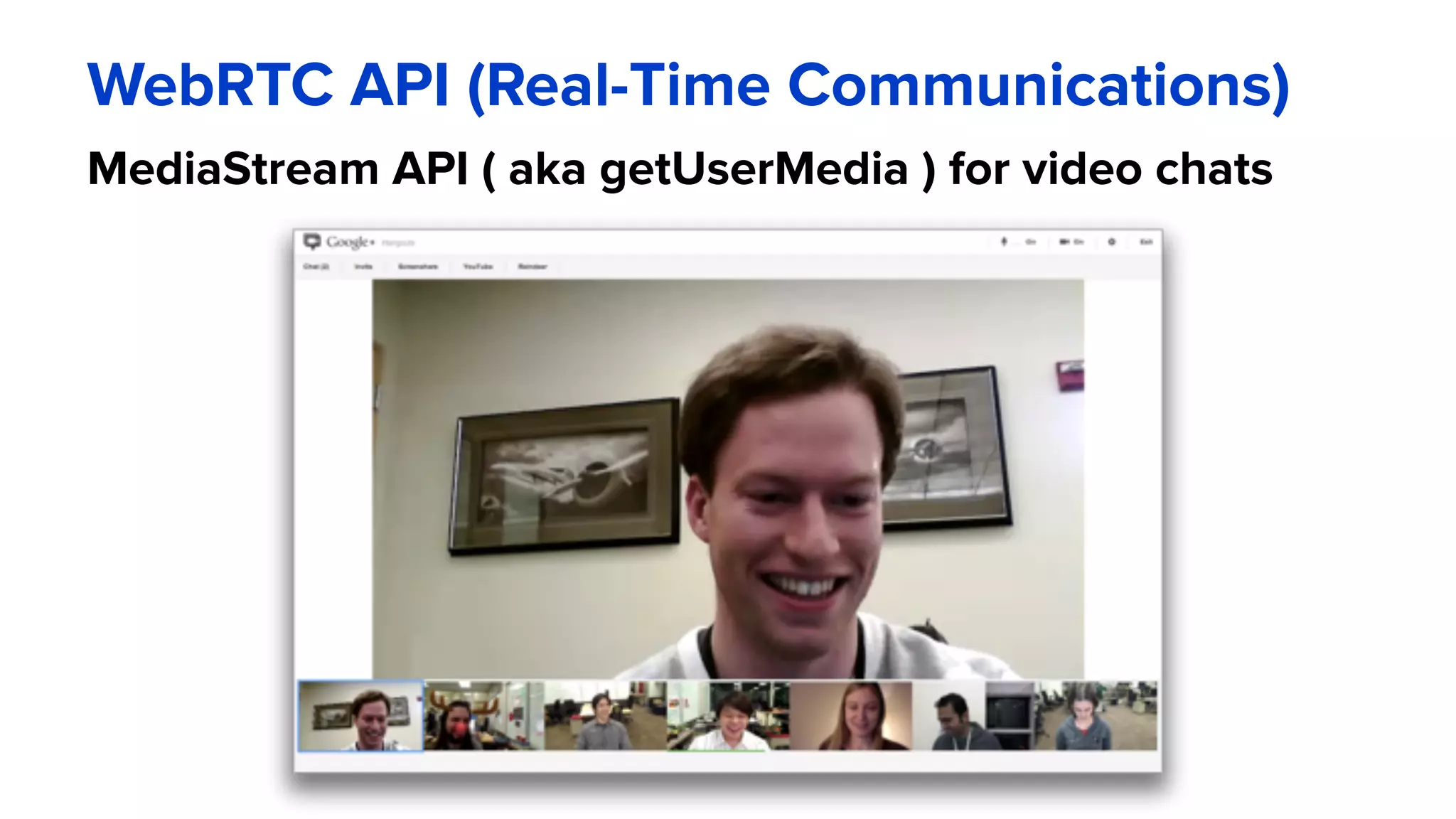Viewport: 1456px width, 819px height.
Task: Toggle the camera On control
Action: 1071,242
